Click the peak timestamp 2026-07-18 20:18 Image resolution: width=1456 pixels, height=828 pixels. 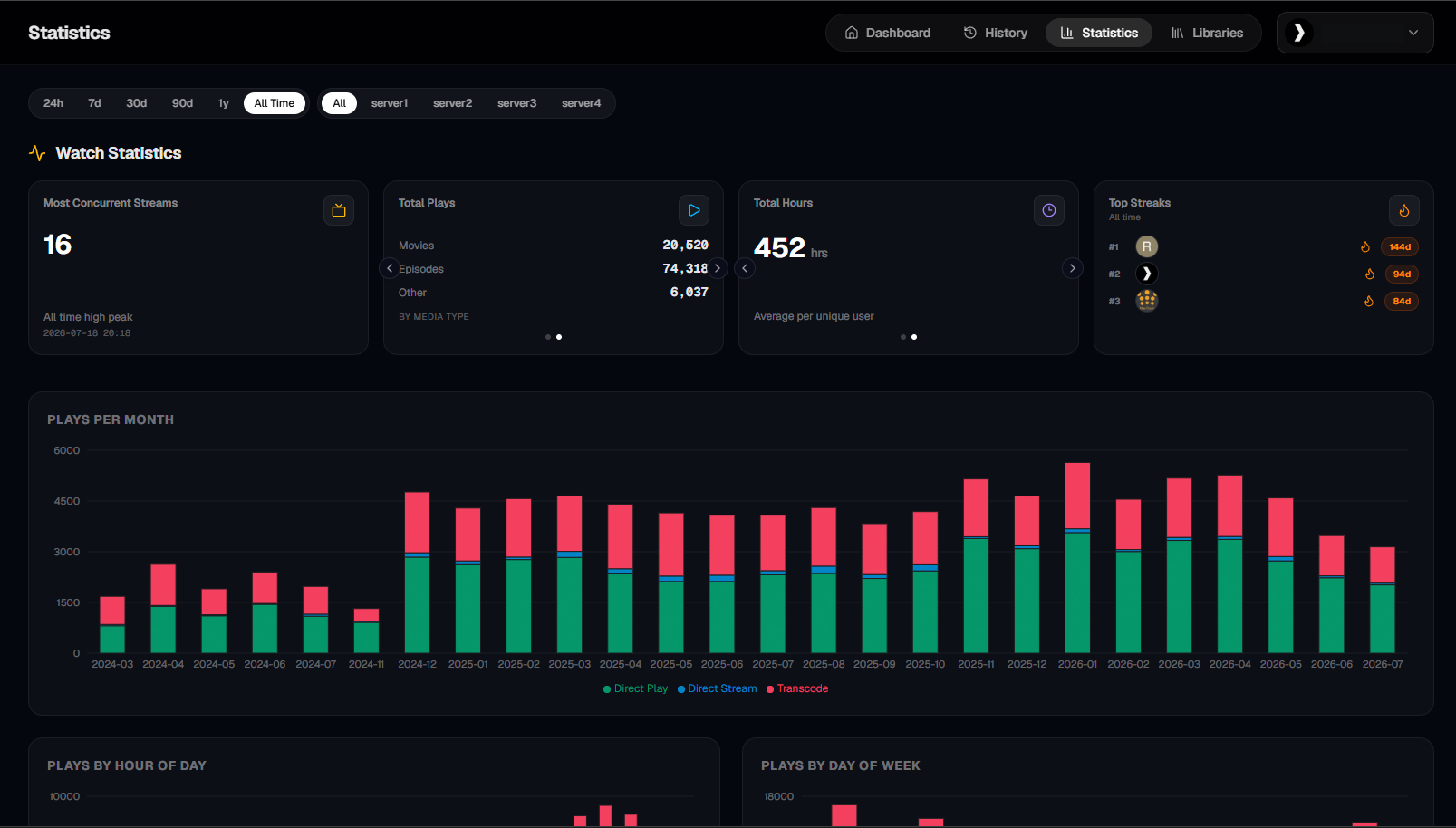click(87, 333)
